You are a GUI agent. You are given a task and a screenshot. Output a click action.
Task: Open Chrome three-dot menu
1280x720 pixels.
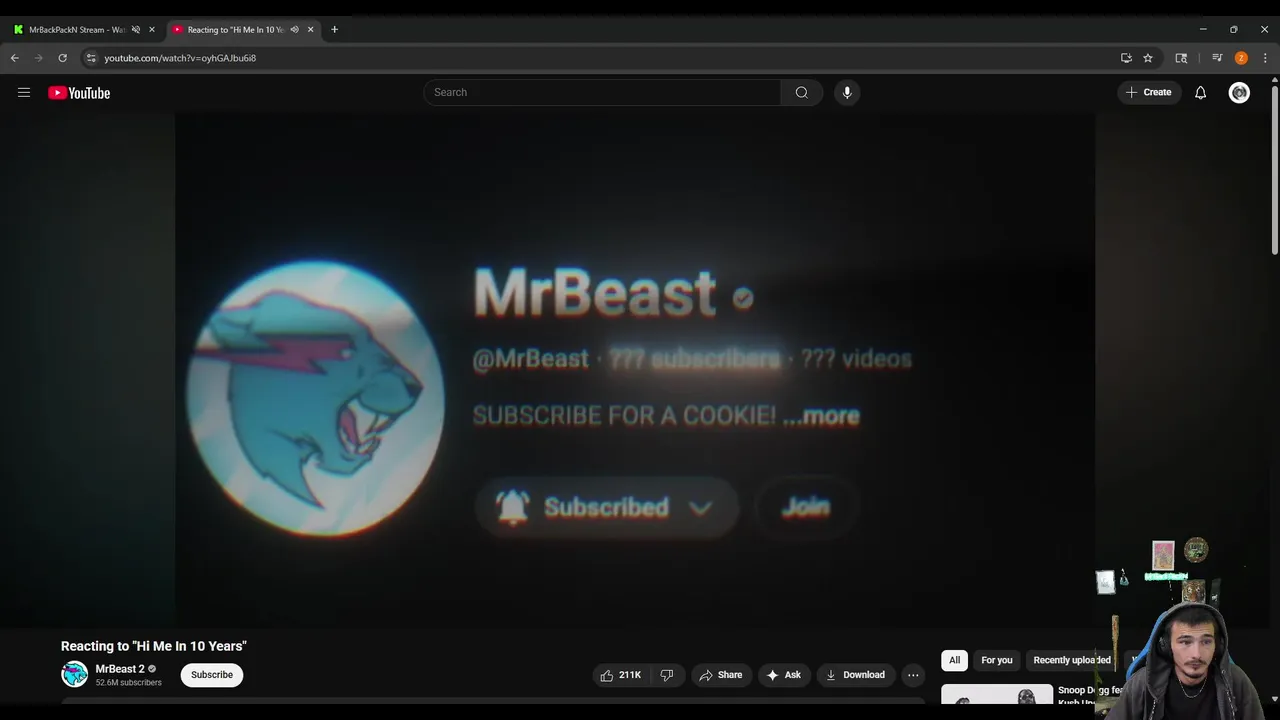[1265, 58]
